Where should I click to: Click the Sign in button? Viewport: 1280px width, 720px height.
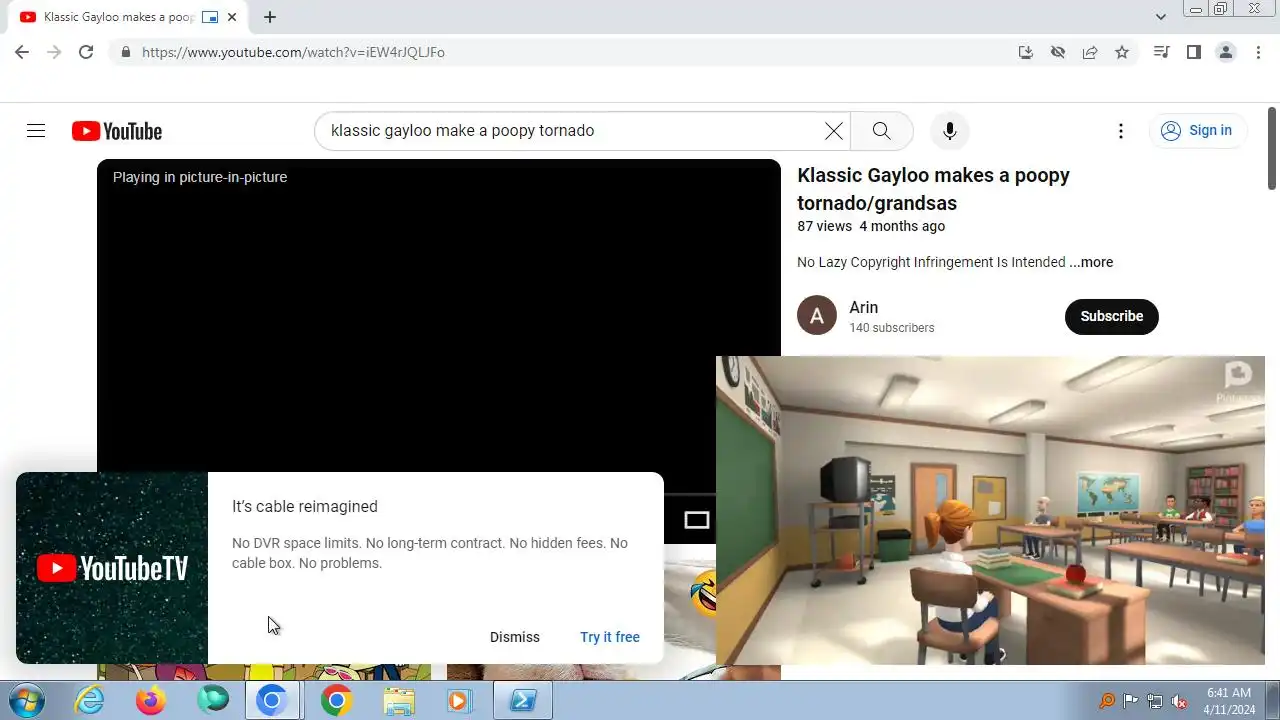[x=1197, y=131]
